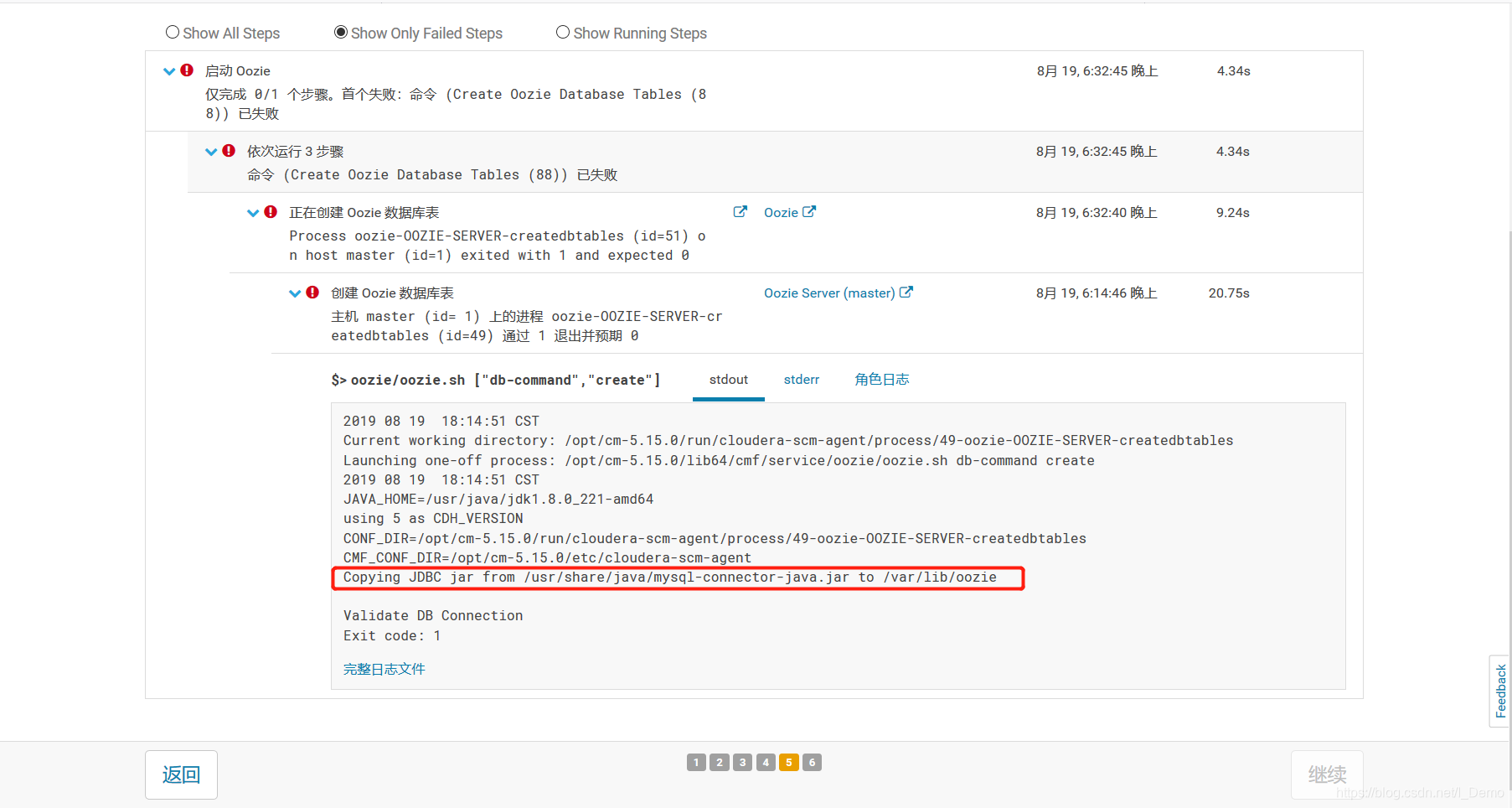Go to wizard step 3 indicator
The image size is (1512, 808).
coord(742,762)
